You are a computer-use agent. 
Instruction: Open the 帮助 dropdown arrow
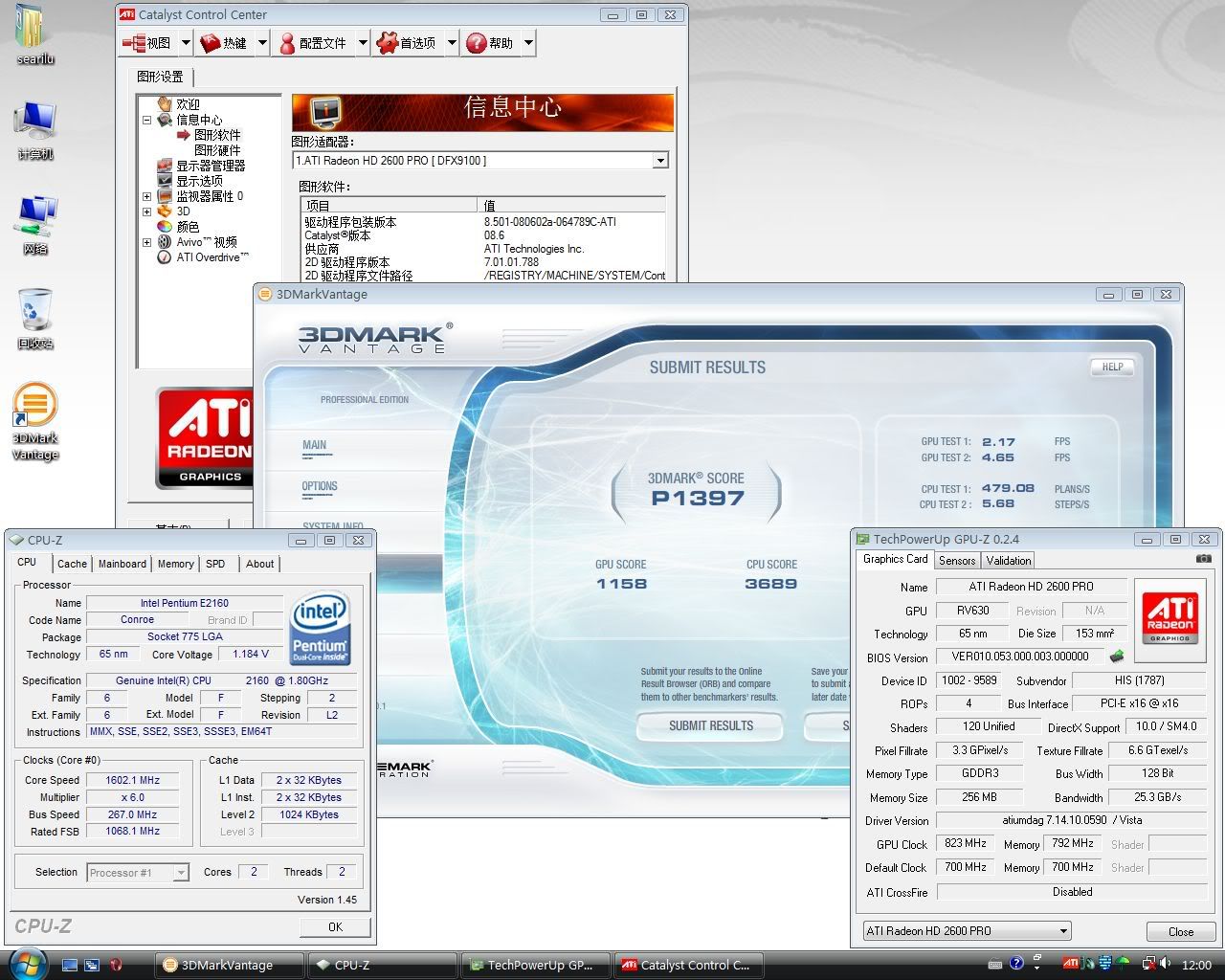[x=528, y=43]
